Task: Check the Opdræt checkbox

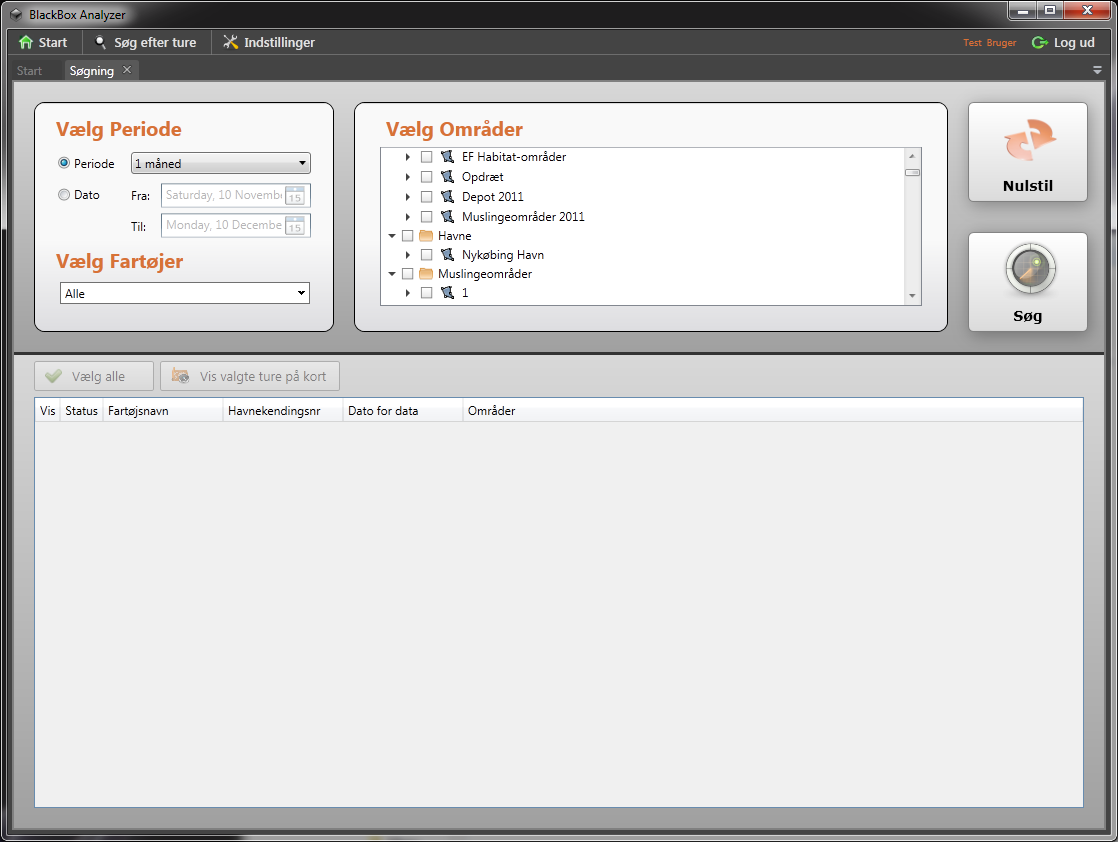Action: pos(426,177)
